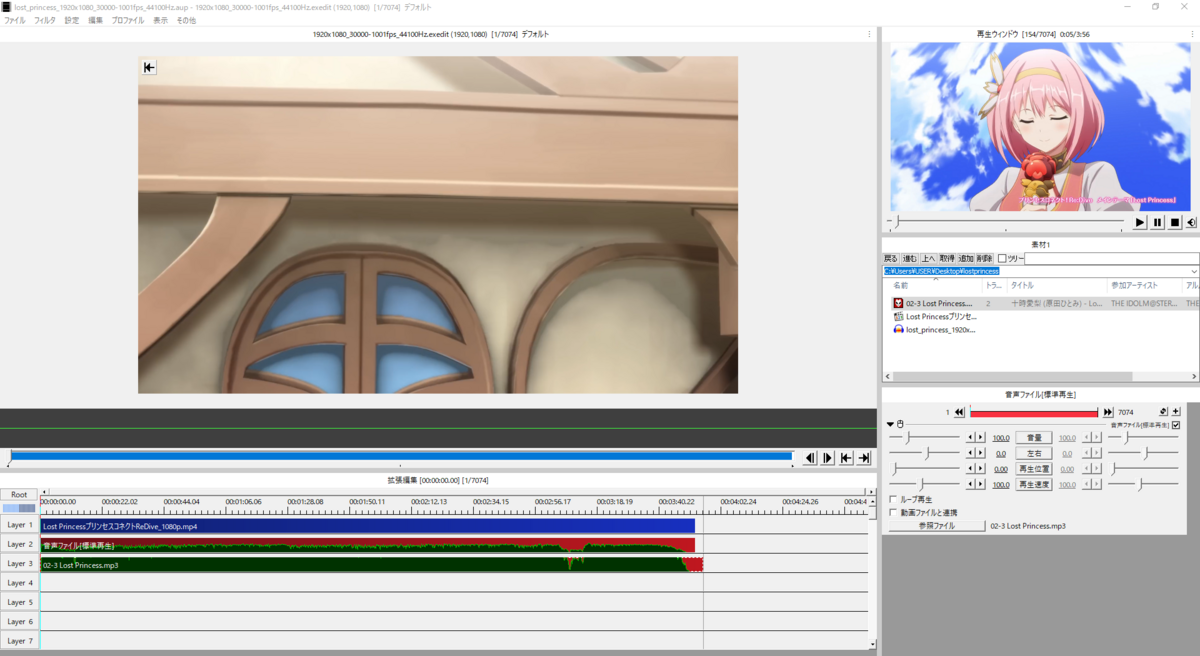Click the 進む (forward) button

(x=910, y=259)
